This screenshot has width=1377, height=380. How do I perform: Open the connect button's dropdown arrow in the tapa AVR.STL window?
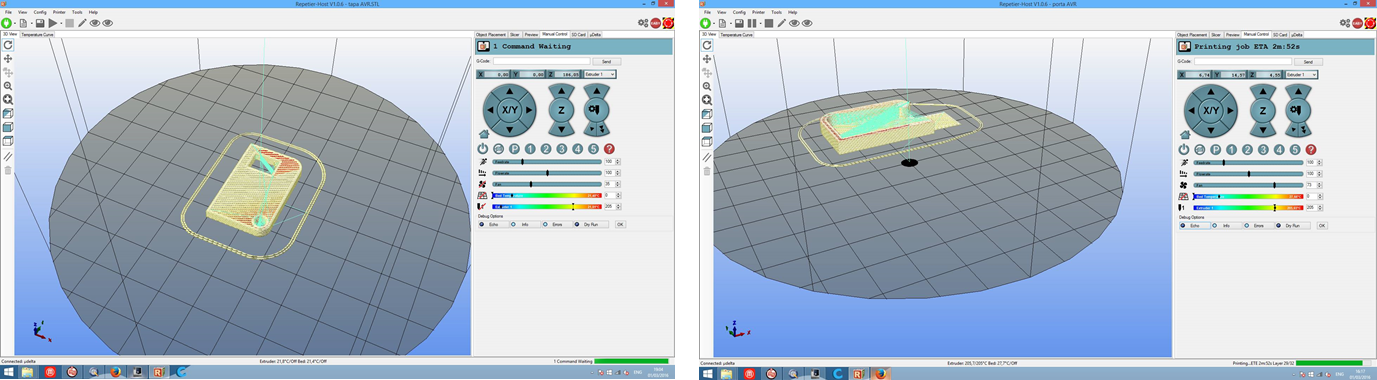click(x=15, y=23)
